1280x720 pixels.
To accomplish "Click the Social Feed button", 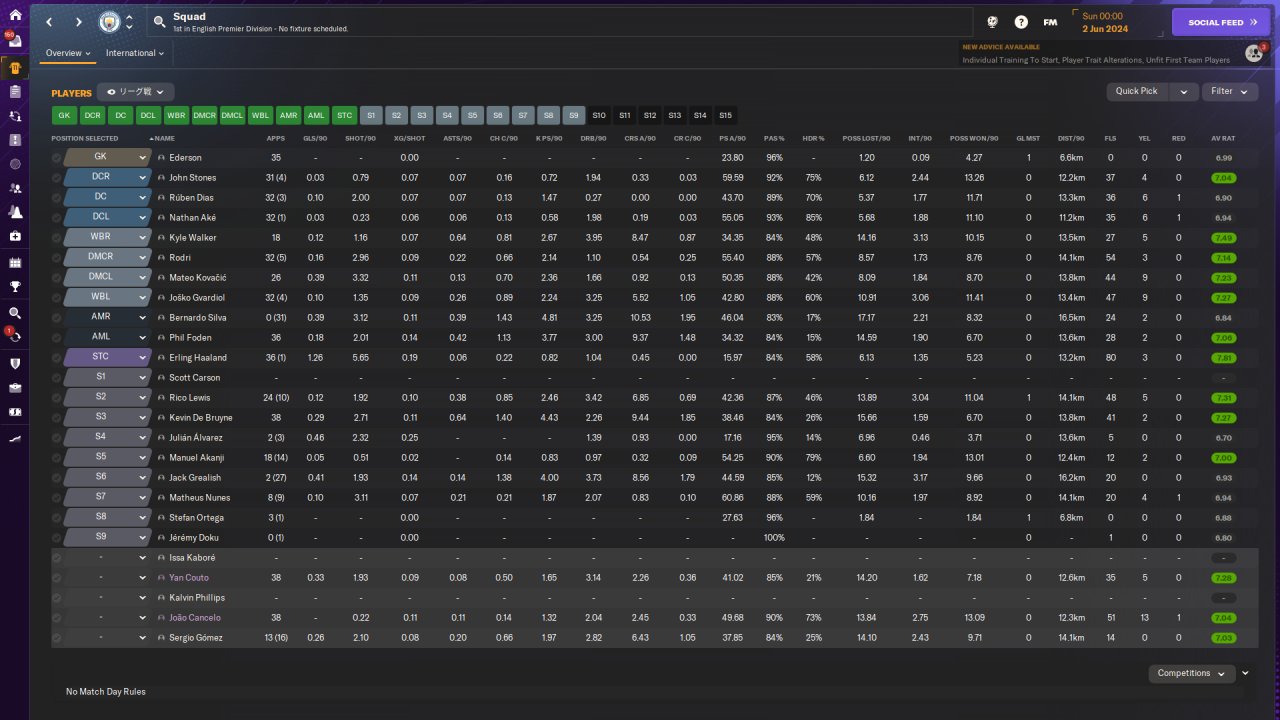I will click(x=1221, y=22).
